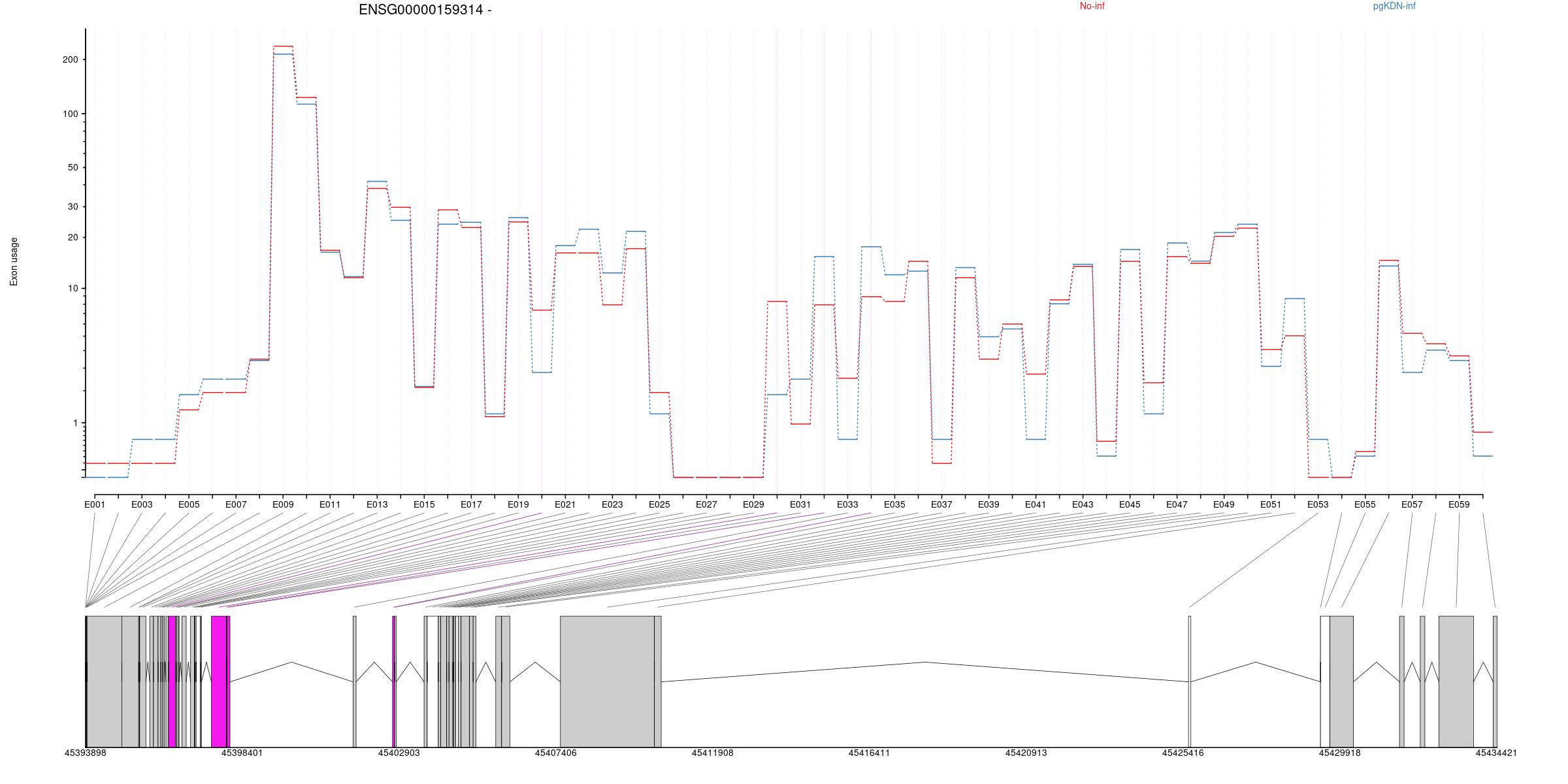The width and height of the screenshot is (1568, 784).
Task: Click the Exon usage axis title
Action: click(14, 261)
